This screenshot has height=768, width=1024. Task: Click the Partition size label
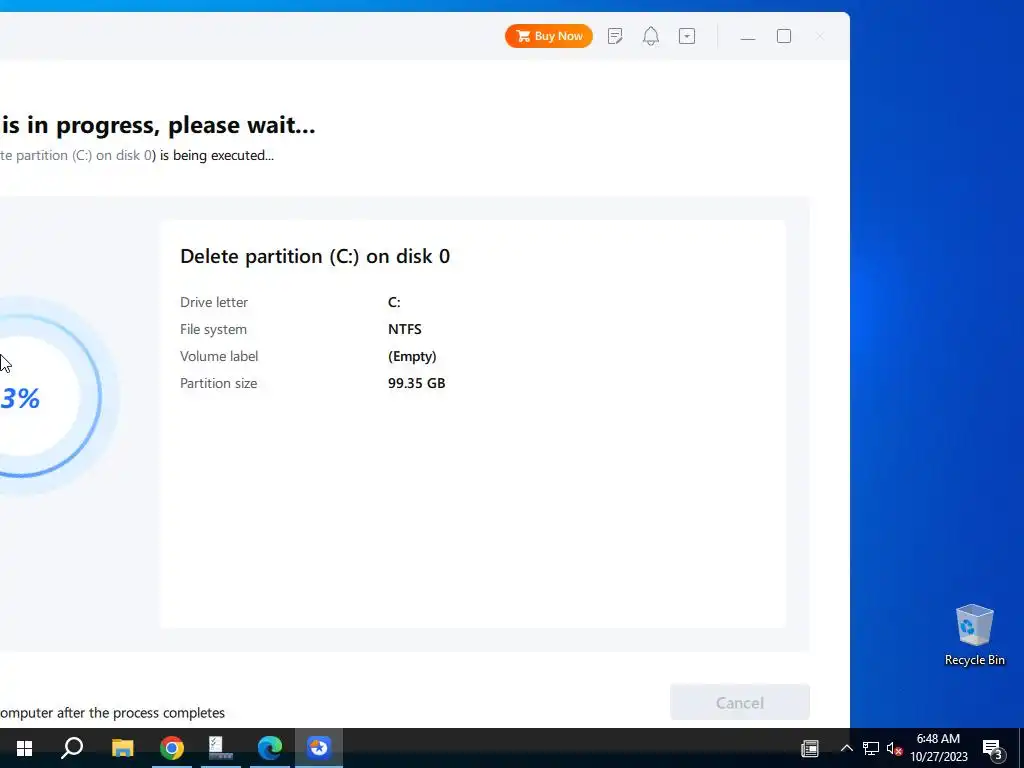coord(218,383)
